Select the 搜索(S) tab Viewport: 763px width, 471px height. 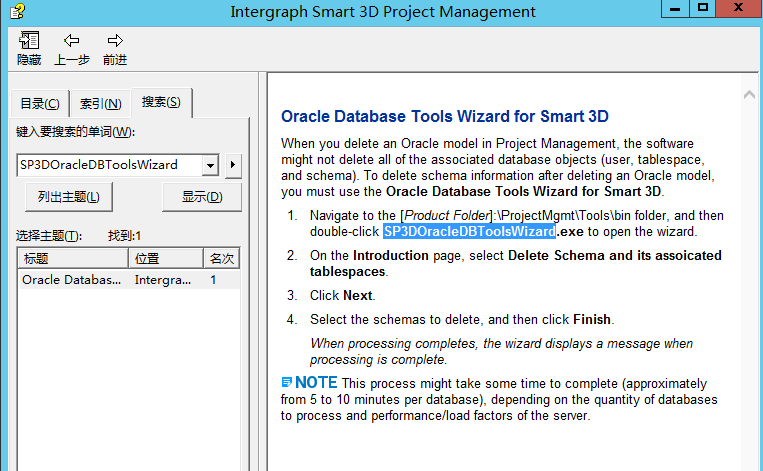161,102
